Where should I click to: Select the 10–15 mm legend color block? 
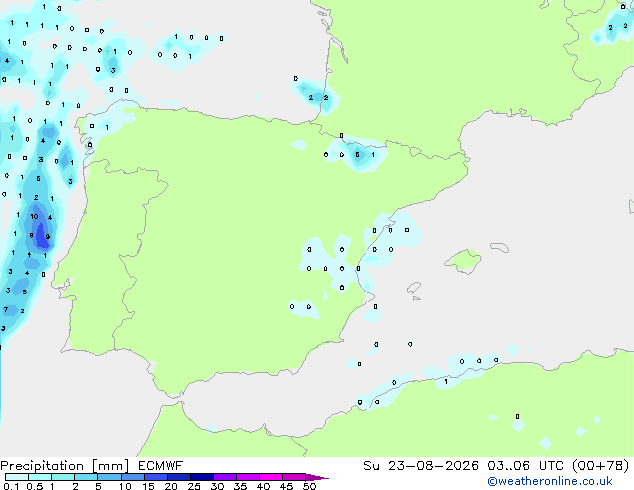pos(132,477)
